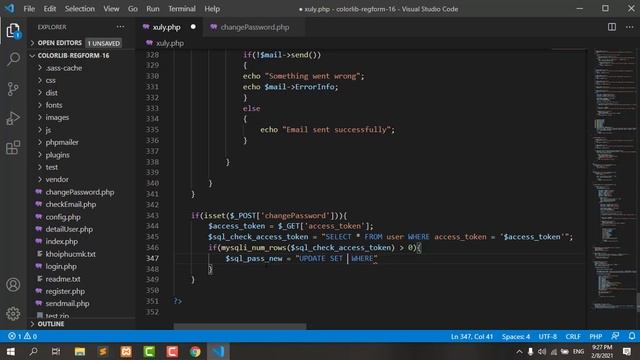Image resolution: width=640 pixels, height=360 pixels.
Task: Open sendmail.php in explorer
Action: [67, 304]
